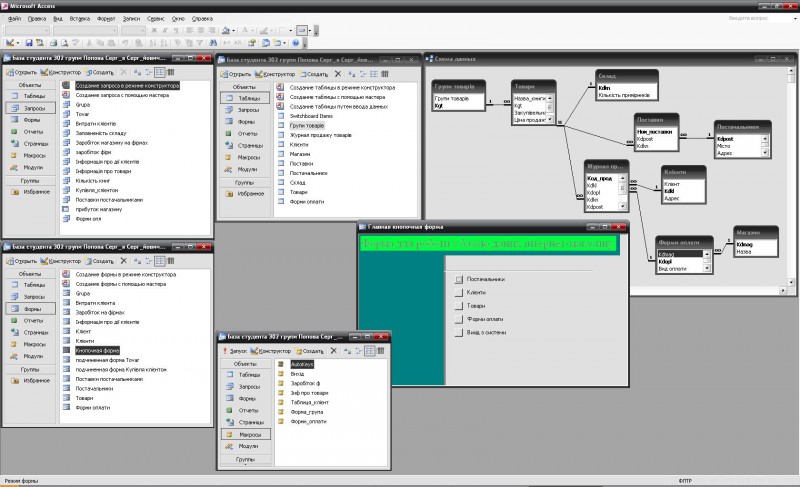Image resolution: width=800 pixels, height=487 pixels.
Task: Toggle Italic formatting in the formatting toolbar
Action: pyautogui.click(x=165, y=31)
